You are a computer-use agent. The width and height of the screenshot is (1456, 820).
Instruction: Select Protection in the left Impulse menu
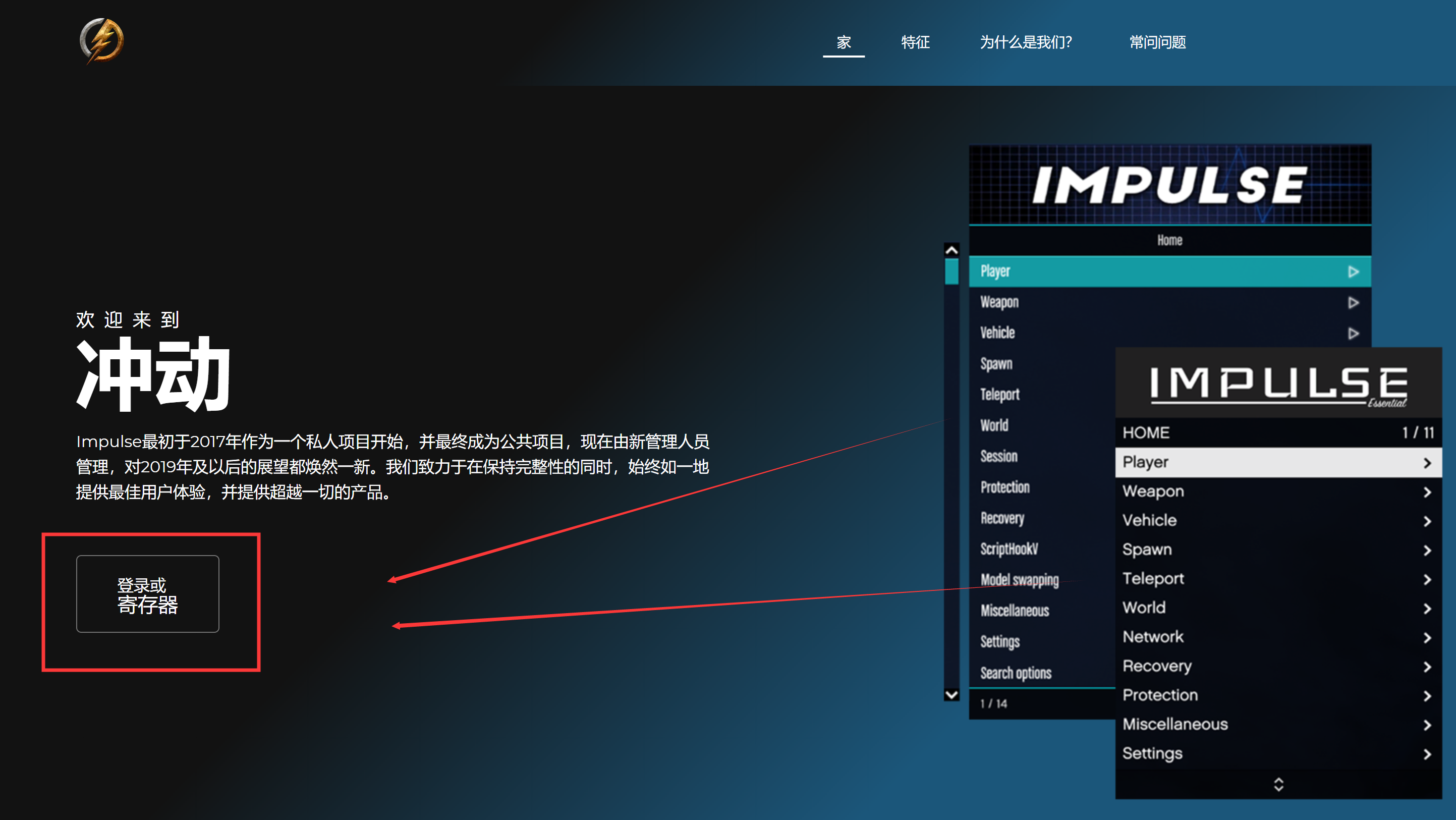click(1005, 487)
